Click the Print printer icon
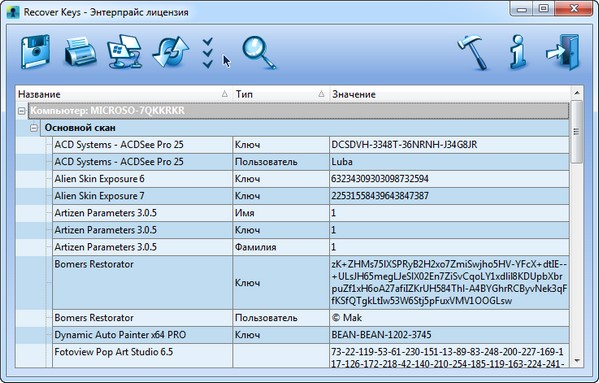Screen dimensions: 599x383 pyautogui.click(x=80, y=52)
